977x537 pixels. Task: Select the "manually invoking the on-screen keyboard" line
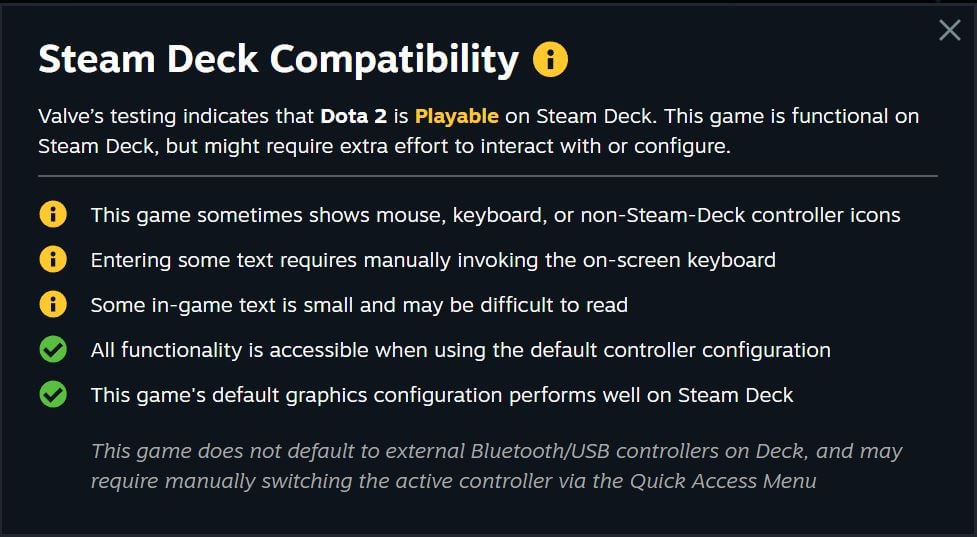433,260
